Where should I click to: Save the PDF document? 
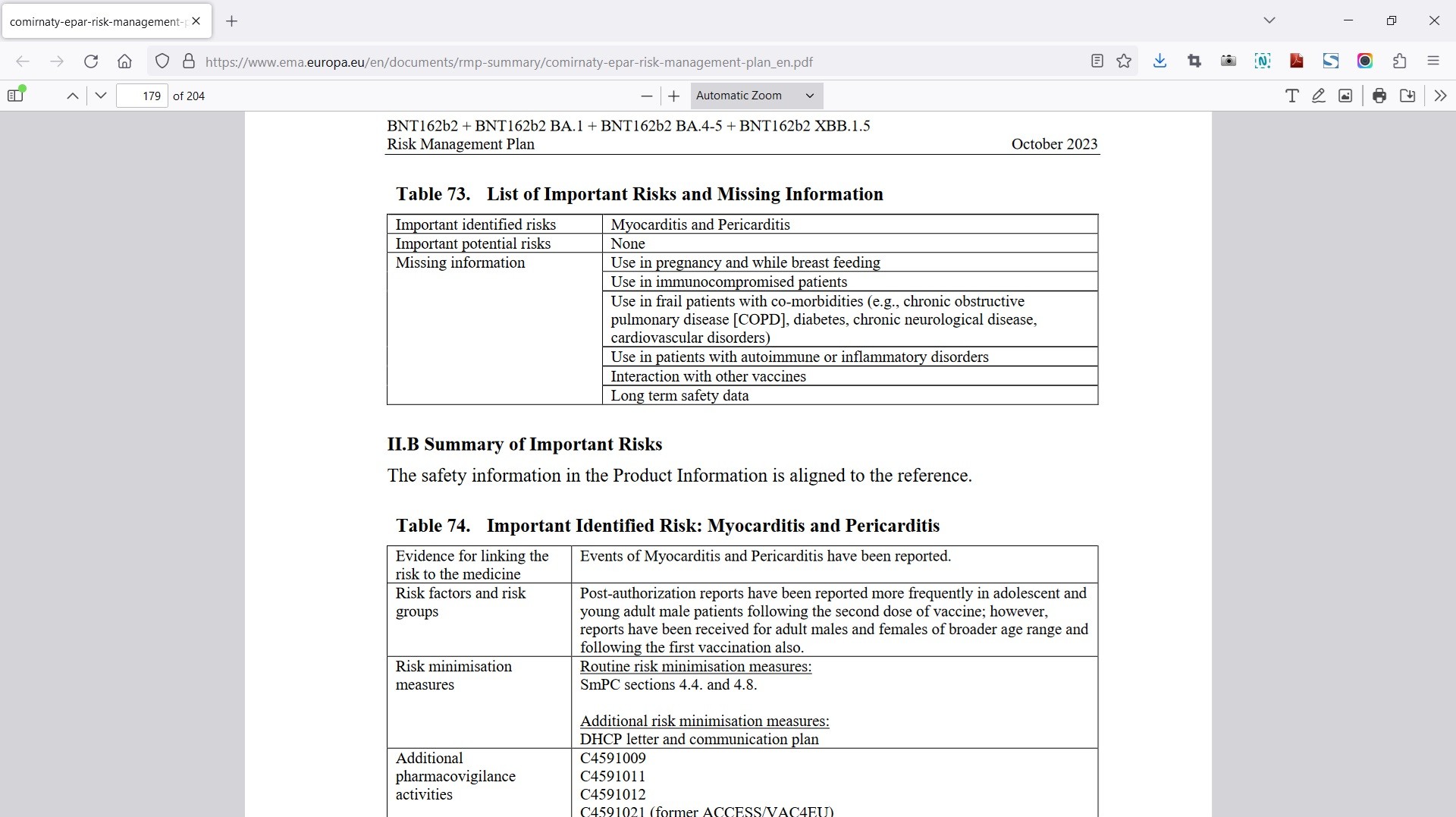pyautogui.click(x=1407, y=96)
